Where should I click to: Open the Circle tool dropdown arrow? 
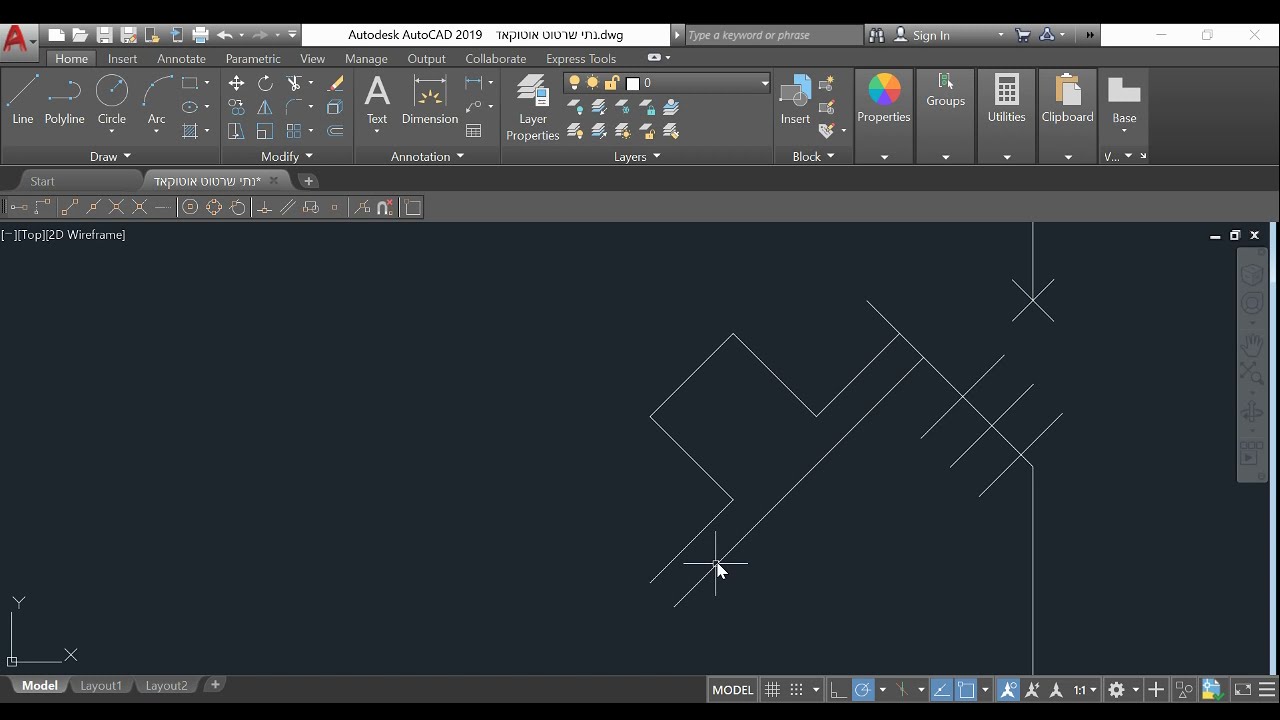pyautogui.click(x=111, y=132)
